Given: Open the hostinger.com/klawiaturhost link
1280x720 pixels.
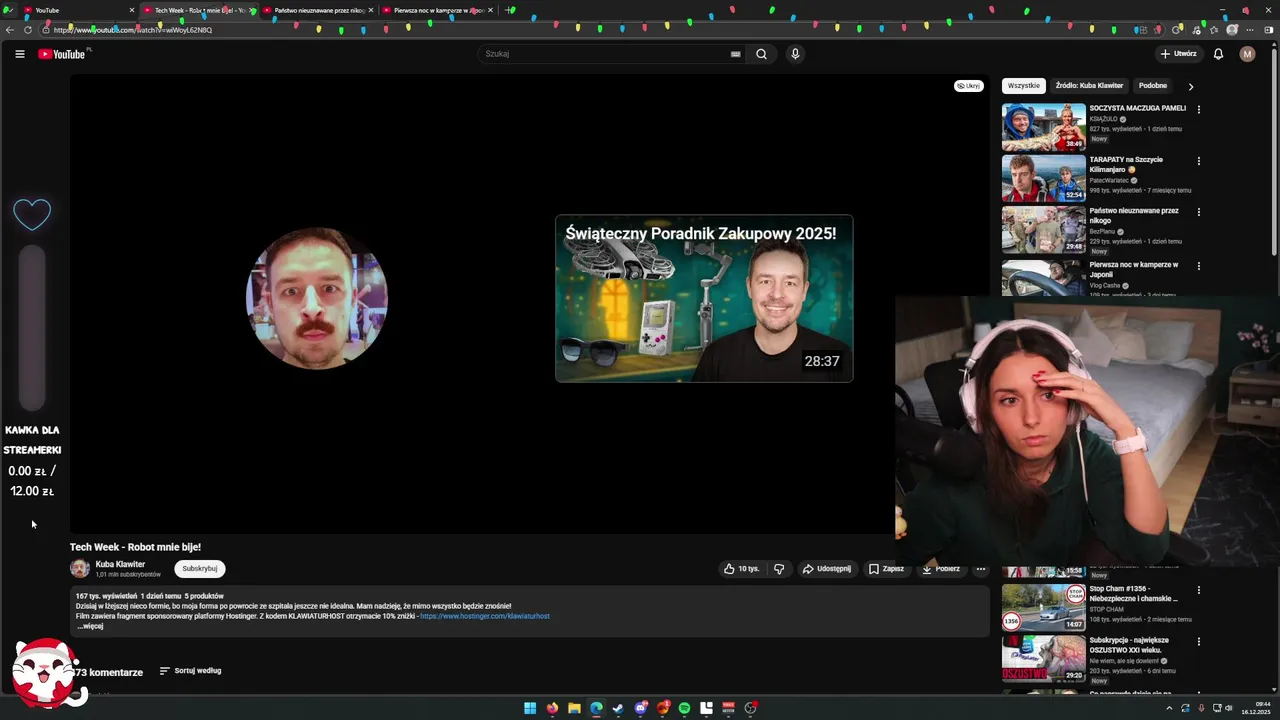Looking at the screenshot, I should 485,616.
